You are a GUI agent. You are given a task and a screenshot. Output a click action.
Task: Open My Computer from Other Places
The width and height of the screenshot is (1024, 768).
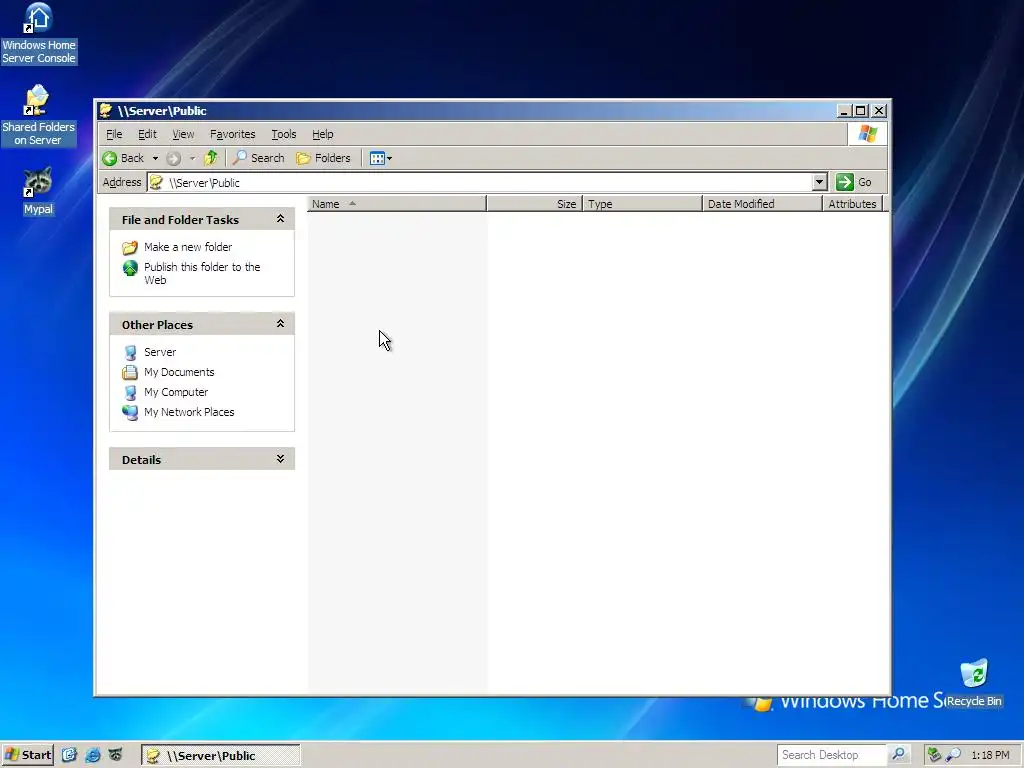[x=176, y=392]
